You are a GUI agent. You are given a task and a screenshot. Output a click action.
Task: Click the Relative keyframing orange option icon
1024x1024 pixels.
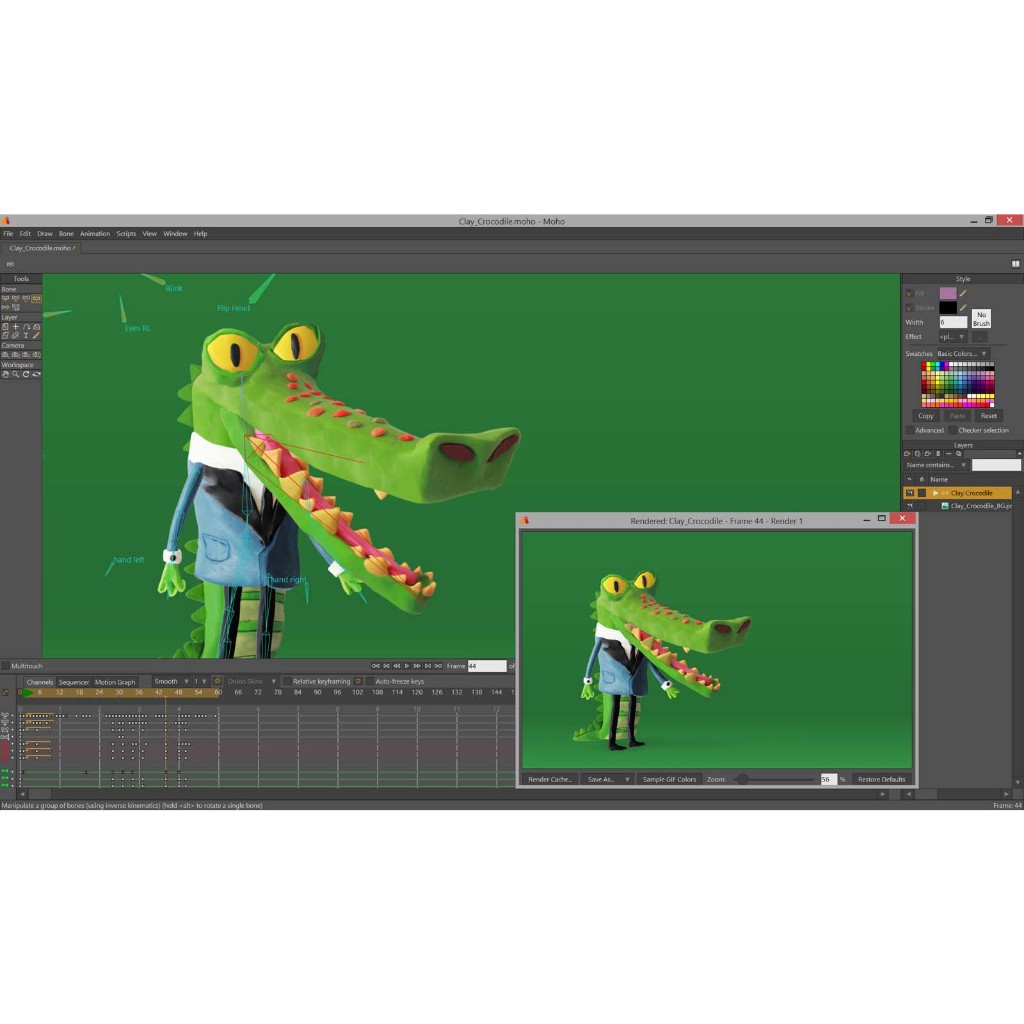(358, 681)
